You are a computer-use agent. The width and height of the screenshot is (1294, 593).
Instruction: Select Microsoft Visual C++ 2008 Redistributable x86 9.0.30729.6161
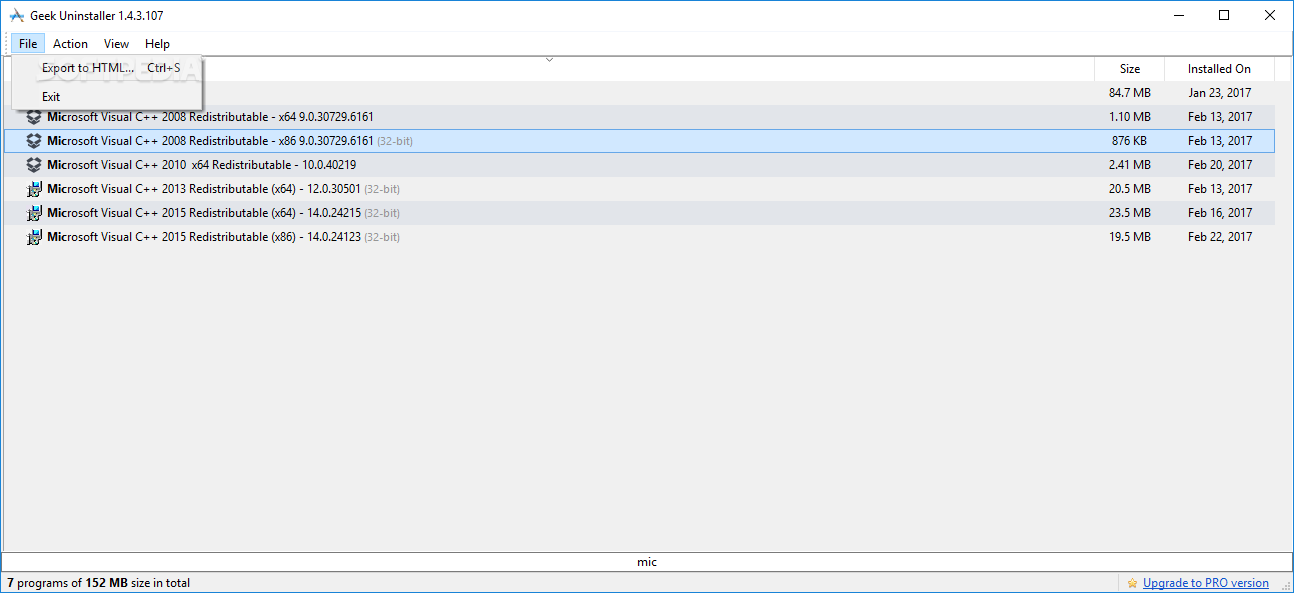point(639,141)
